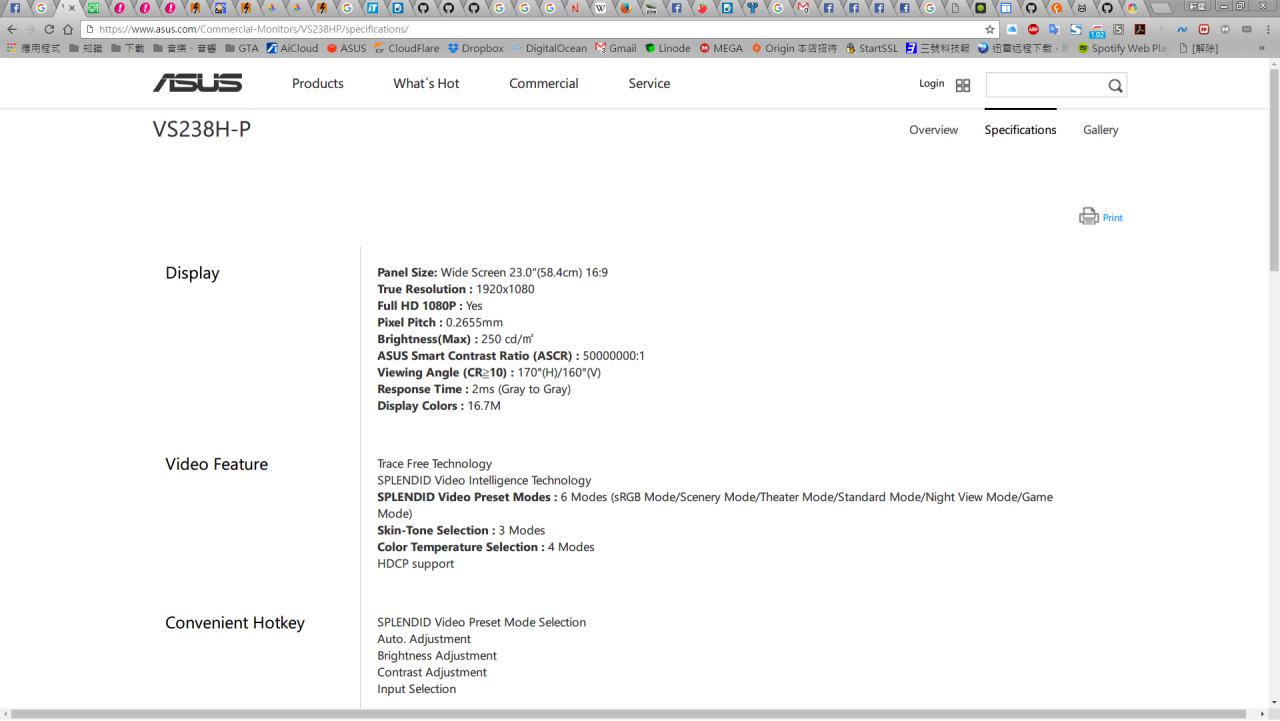This screenshot has height=721, width=1280.
Task: Switch to the Gallery tab
Action: [1100, 130]
